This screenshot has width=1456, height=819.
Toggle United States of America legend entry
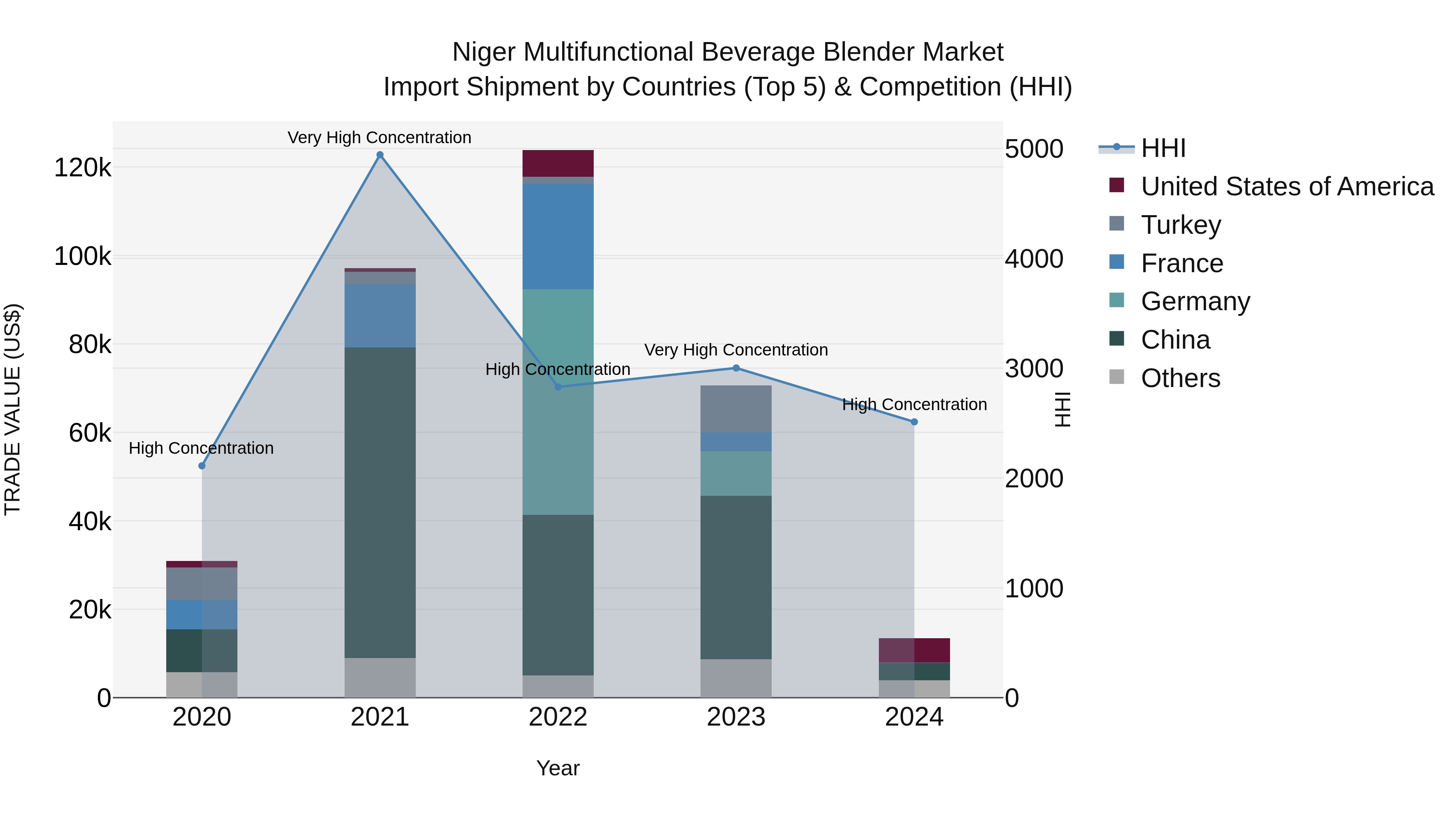click(x=1266, y=186)
